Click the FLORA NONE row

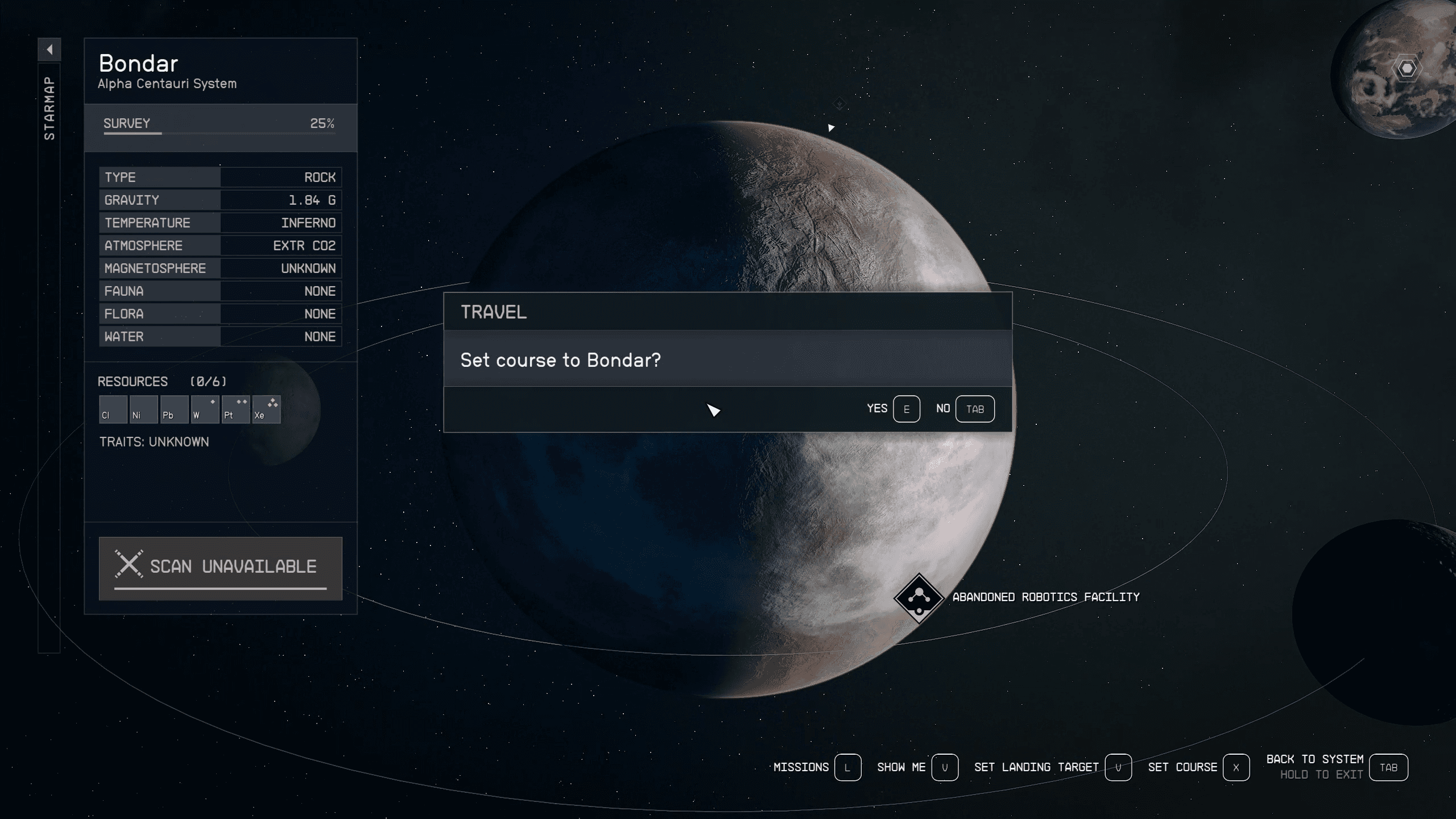click(x=221, y=314)
